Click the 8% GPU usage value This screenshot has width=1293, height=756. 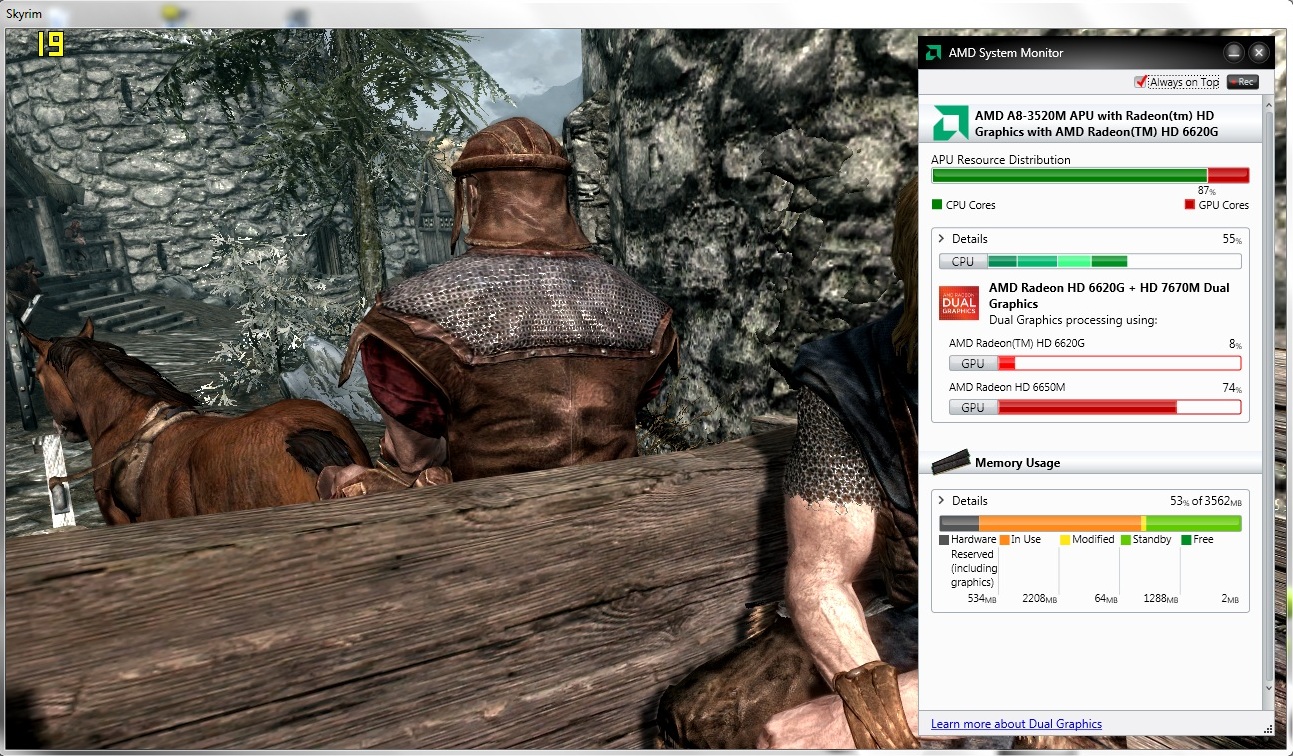[x=1235, y=345]
